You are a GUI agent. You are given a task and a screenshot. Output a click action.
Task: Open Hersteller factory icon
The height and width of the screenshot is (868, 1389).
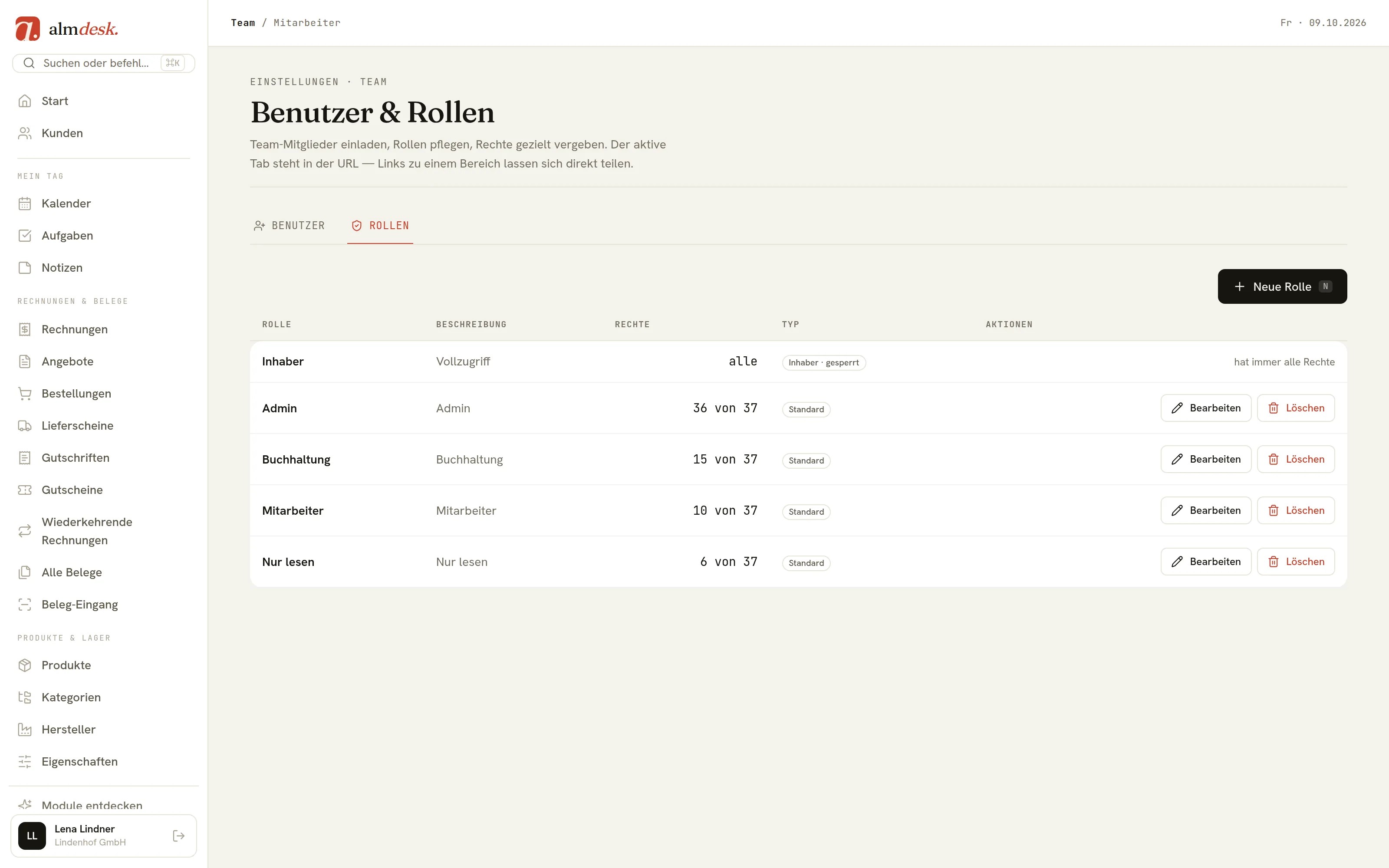tap(25, 730)
